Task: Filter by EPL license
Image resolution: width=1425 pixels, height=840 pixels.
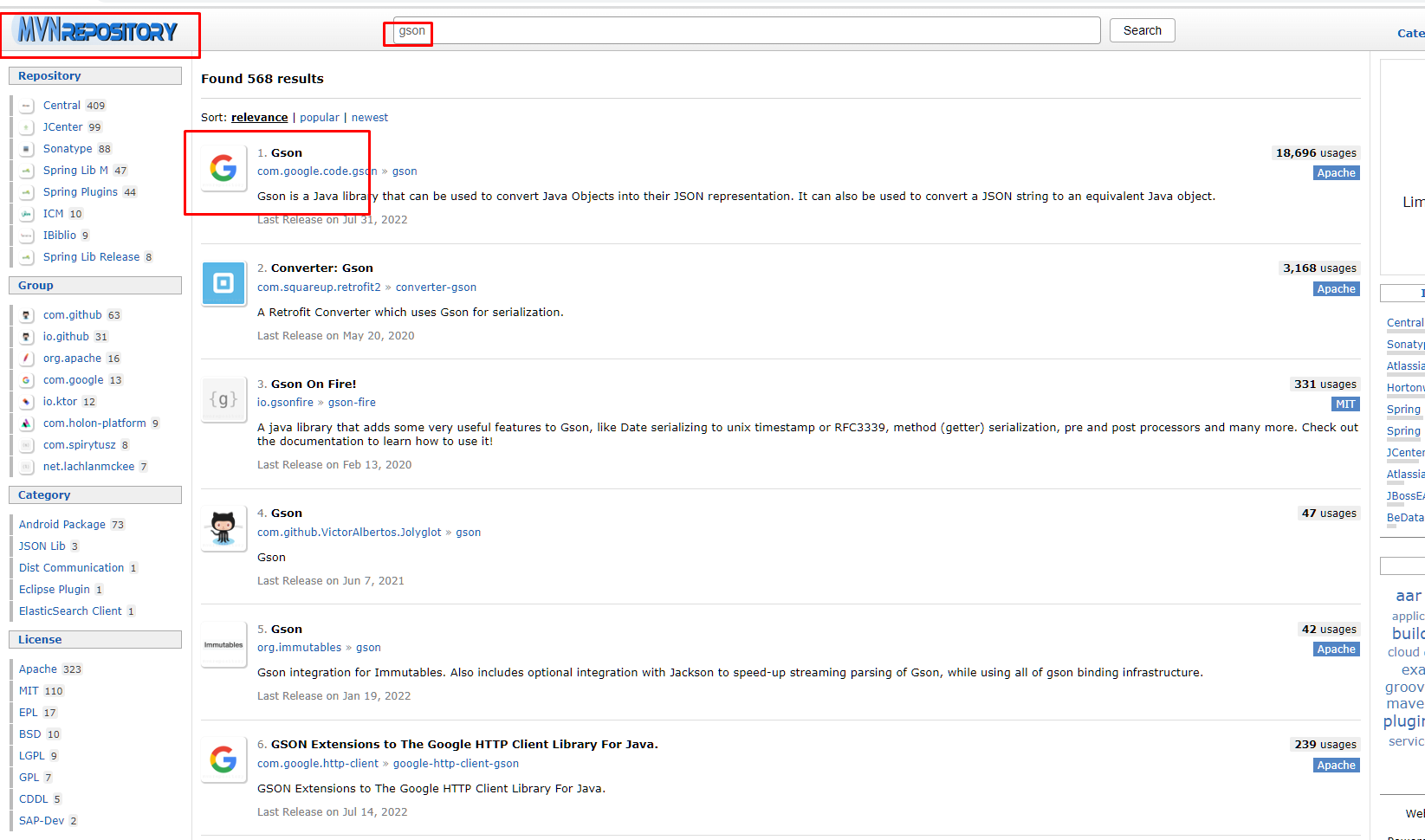Action: (29, 713)
